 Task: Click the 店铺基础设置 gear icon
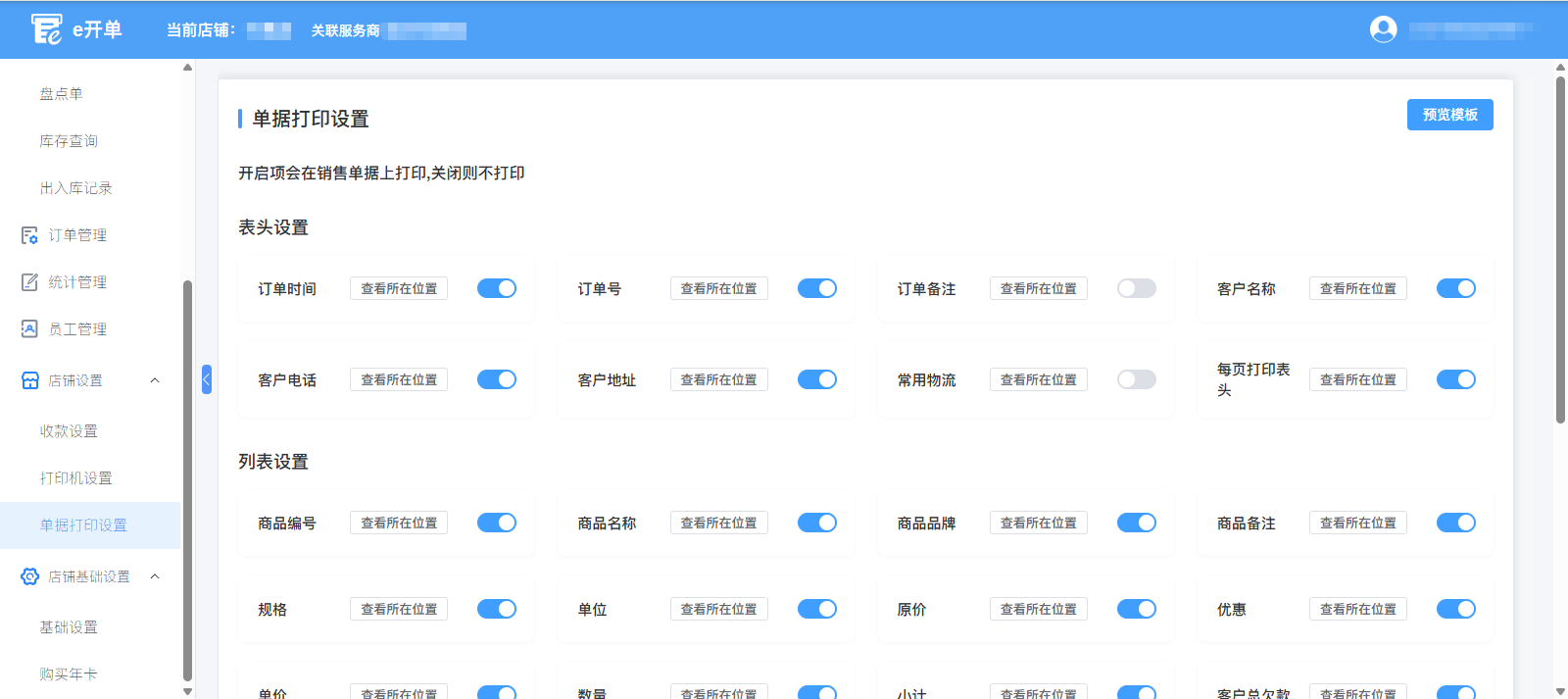click(x=29, y=576)
